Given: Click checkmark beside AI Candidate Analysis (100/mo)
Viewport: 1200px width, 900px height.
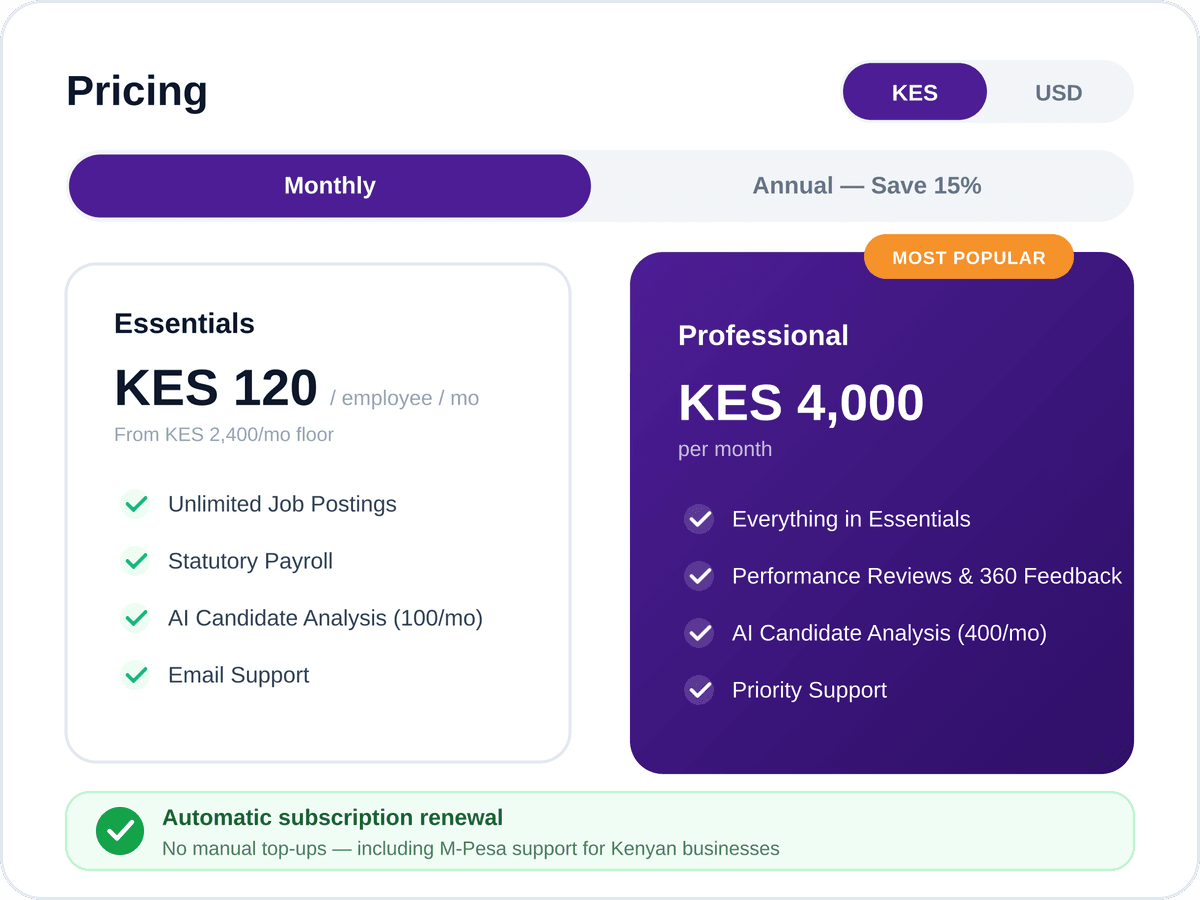Looking at the screenshot, I should click(135, 618).
